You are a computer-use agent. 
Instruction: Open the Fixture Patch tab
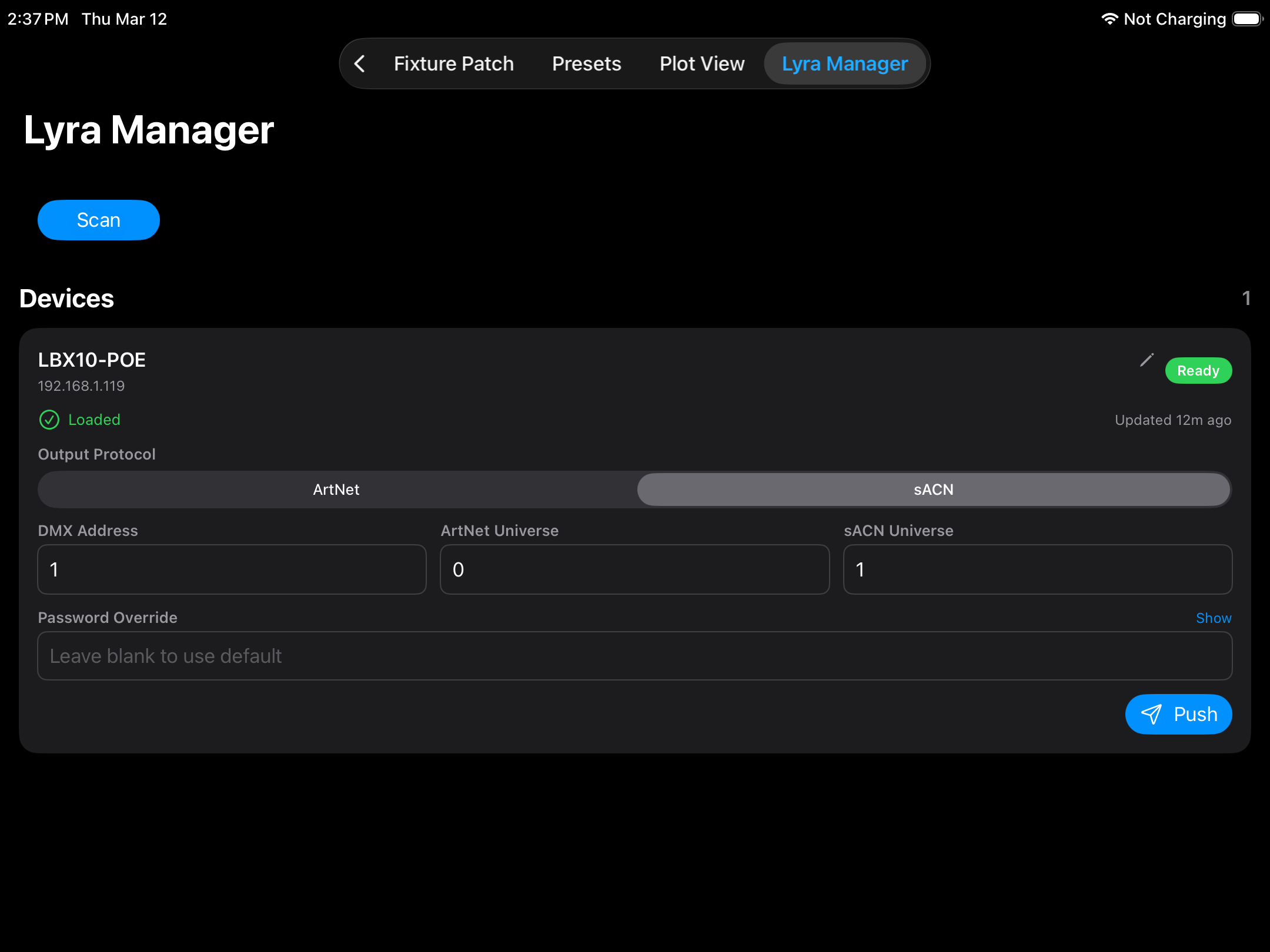click(453, 63)
